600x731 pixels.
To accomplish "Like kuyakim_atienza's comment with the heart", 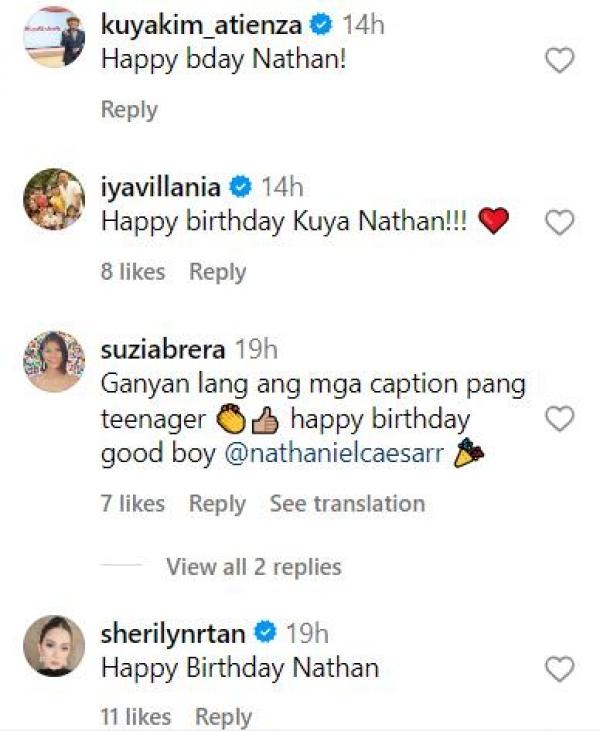I will [x=559, y=61].
